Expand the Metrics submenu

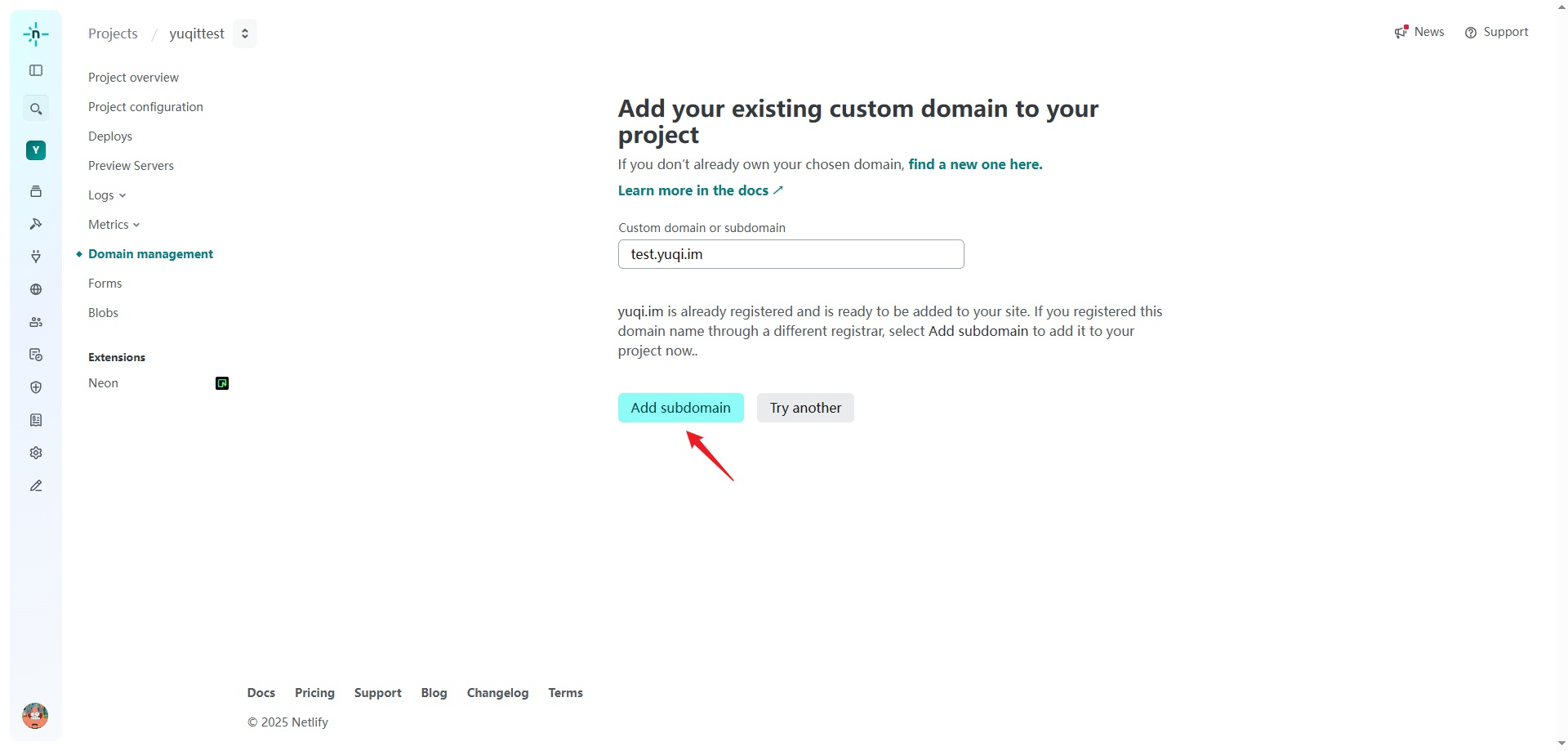coord(114,225)
